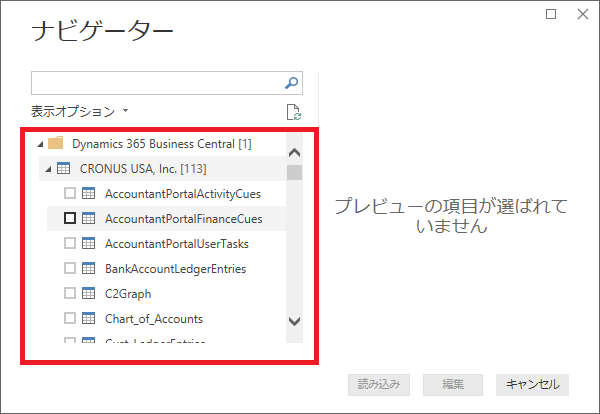Image resolution: width=600 pixels, height=414 pixels.
Task: Check the BankAccountLedgerEntries checkbox
Action: (x=70, y=268)
